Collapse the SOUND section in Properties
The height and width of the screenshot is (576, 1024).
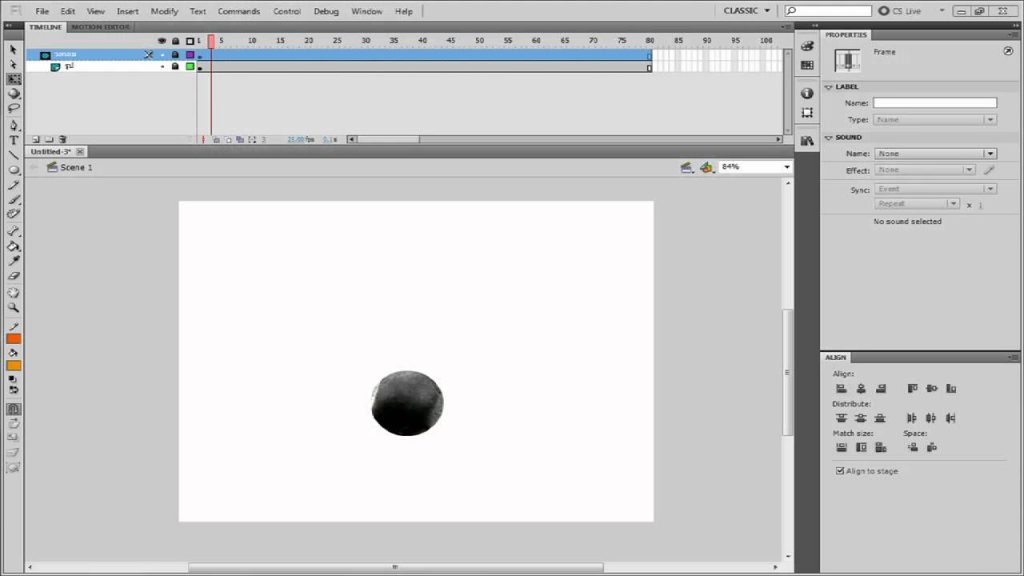click(x=829, y=138)
